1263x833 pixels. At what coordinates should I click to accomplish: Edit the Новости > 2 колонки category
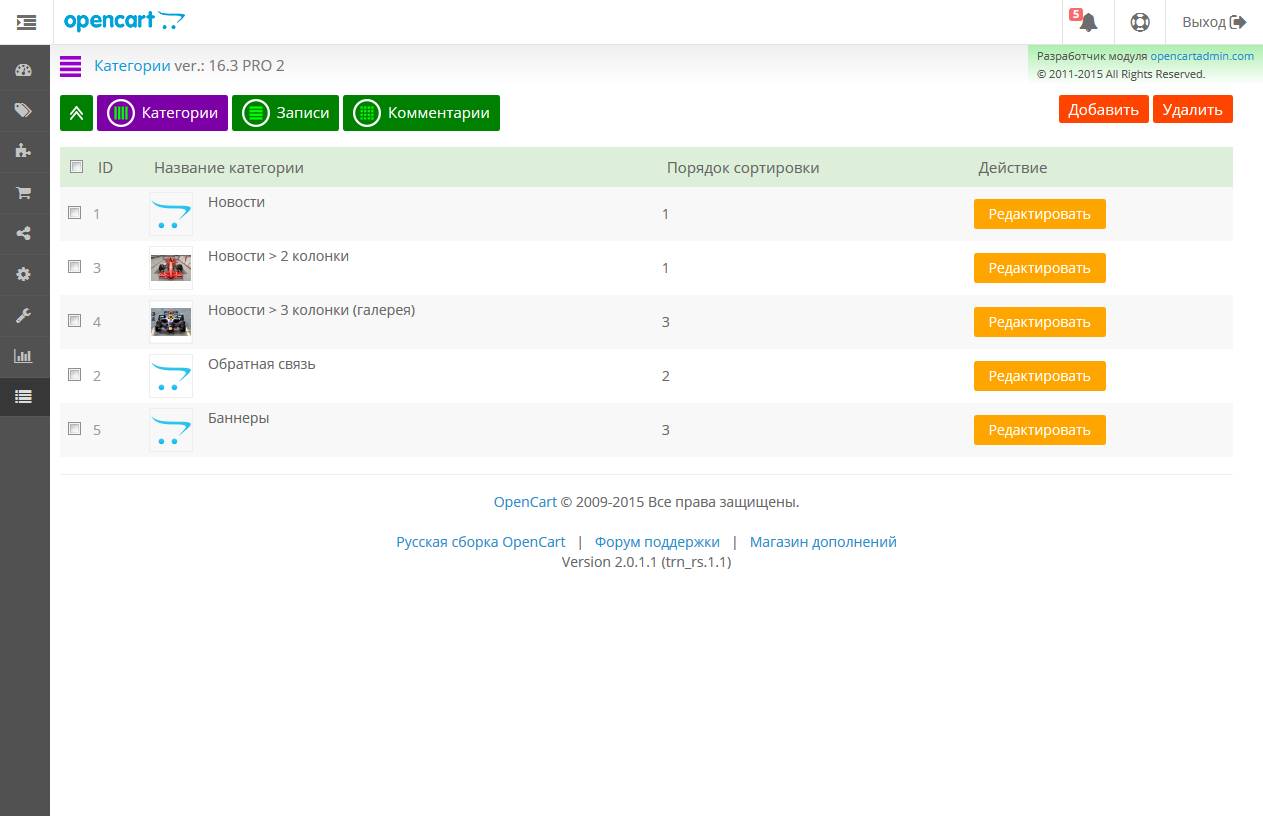1039,268
